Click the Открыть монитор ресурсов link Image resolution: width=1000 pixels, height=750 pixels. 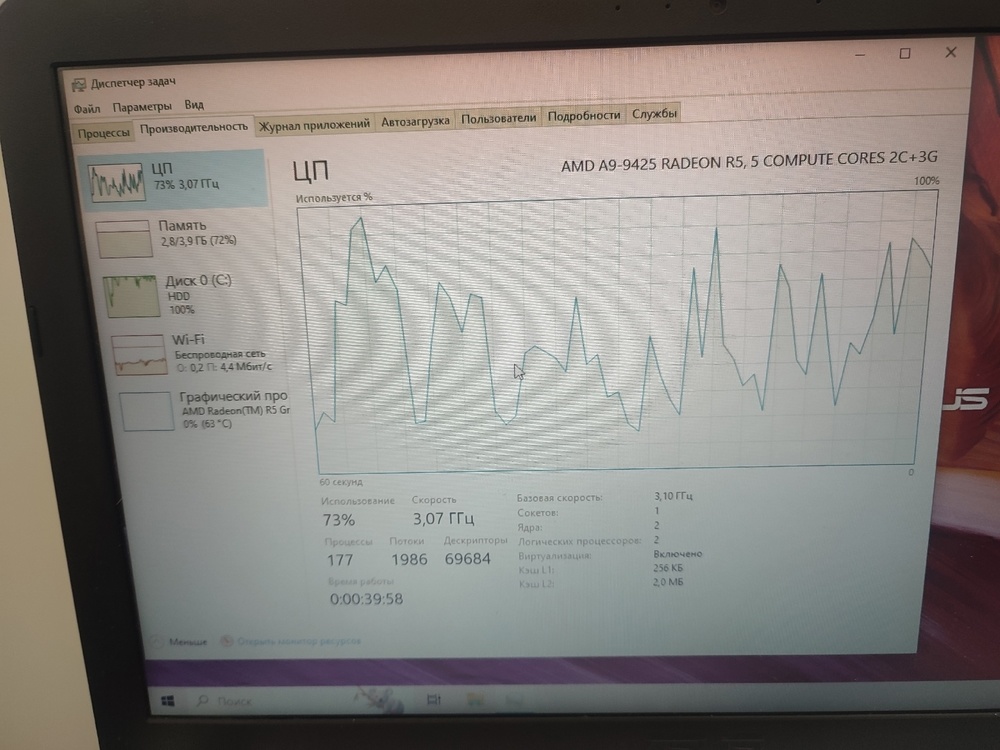[x=298, y=641]
